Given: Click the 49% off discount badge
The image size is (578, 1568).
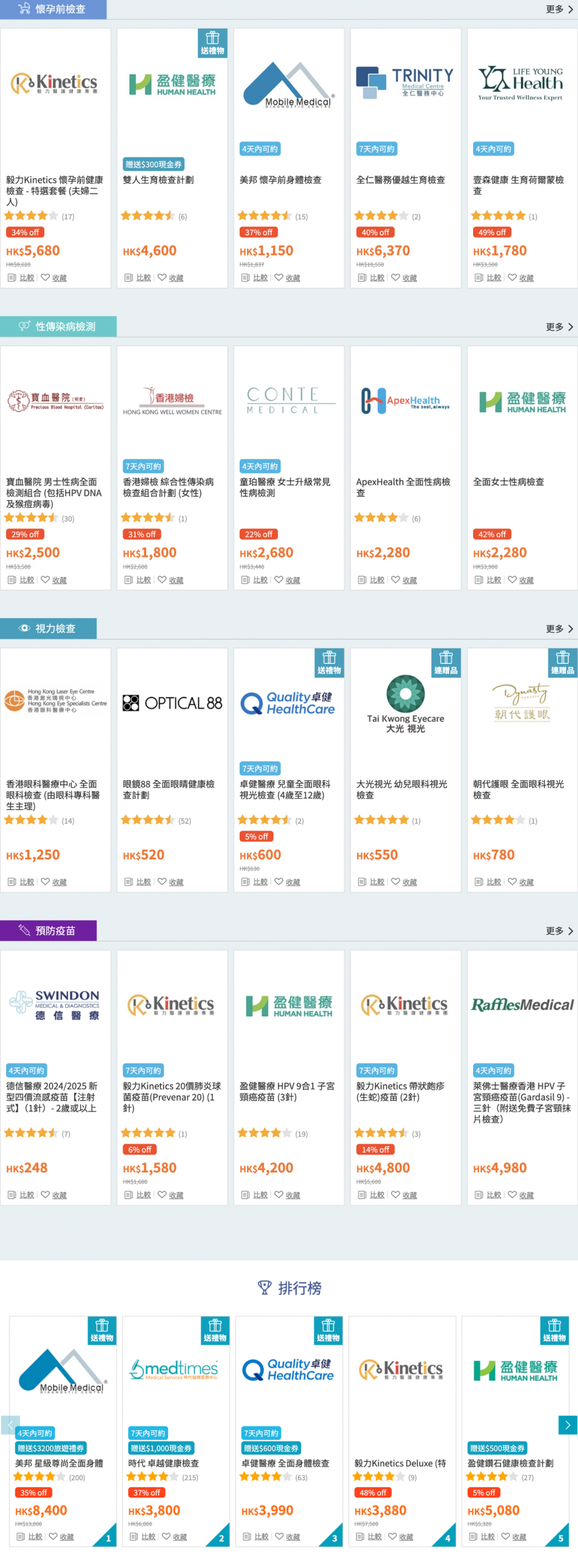Looking at the screenshot, I should coord(492,232).
